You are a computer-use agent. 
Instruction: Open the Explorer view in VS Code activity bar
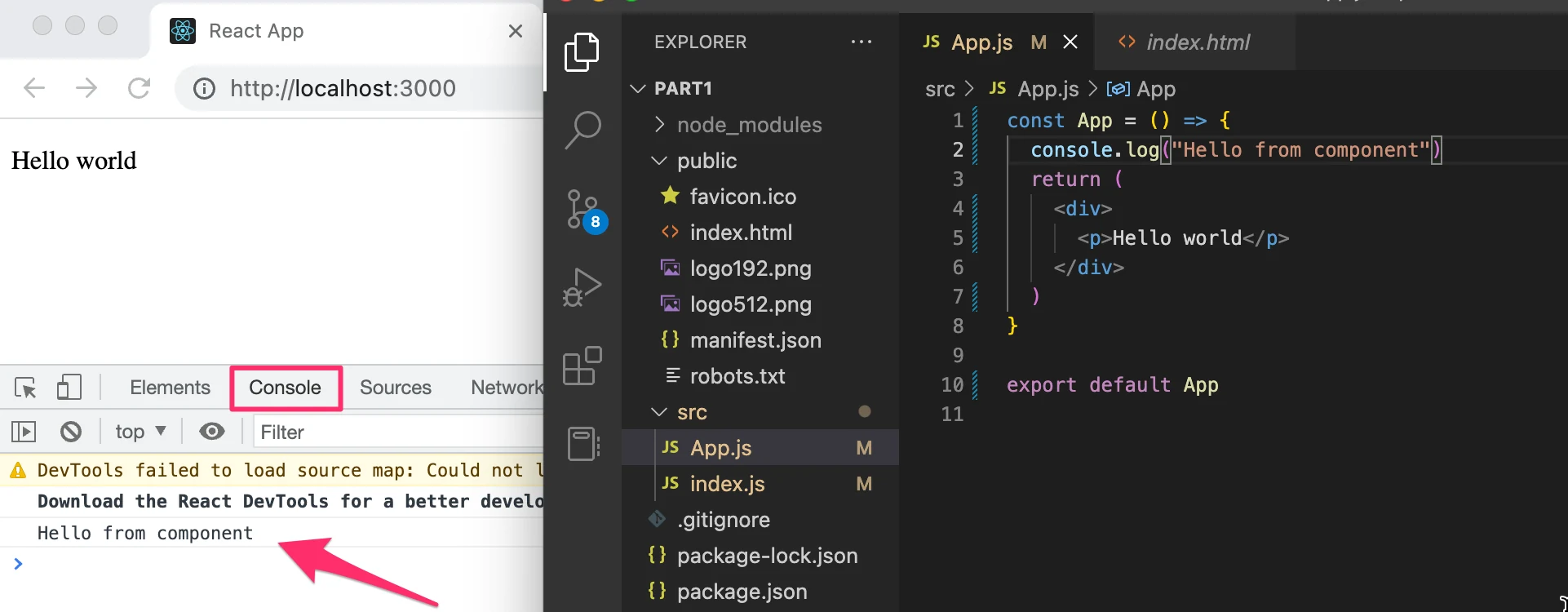point(582,51)
